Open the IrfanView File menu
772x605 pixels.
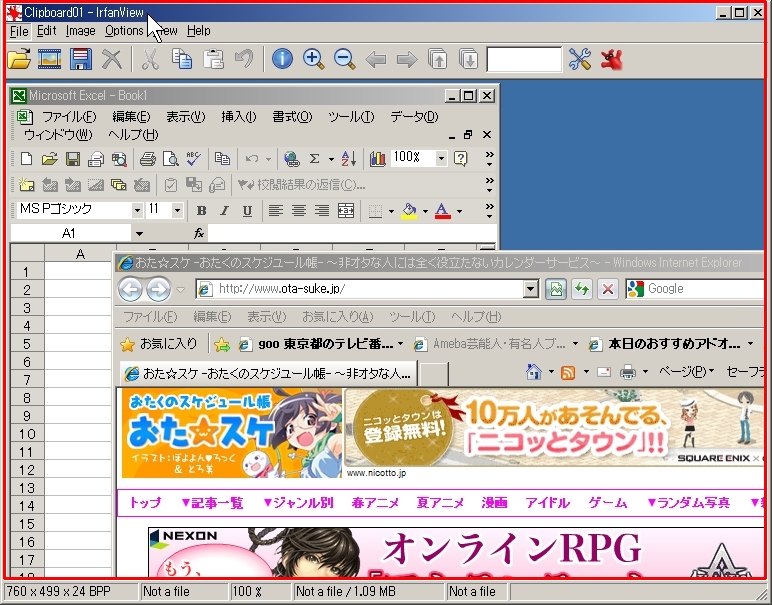[19, 31]
